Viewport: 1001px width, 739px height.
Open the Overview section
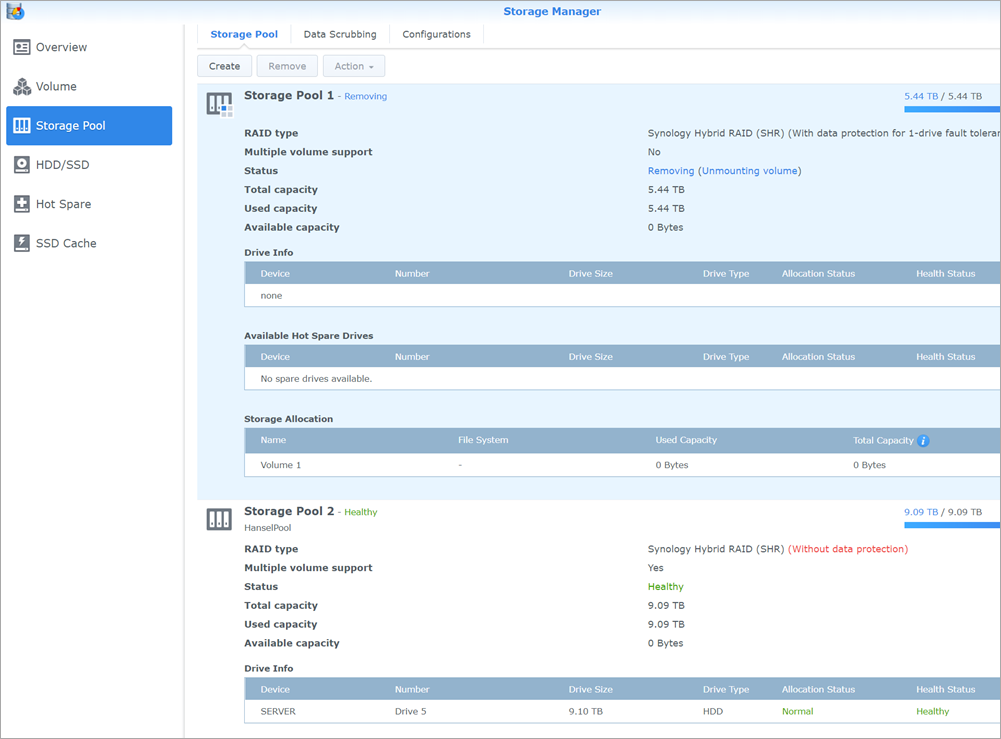89,47
